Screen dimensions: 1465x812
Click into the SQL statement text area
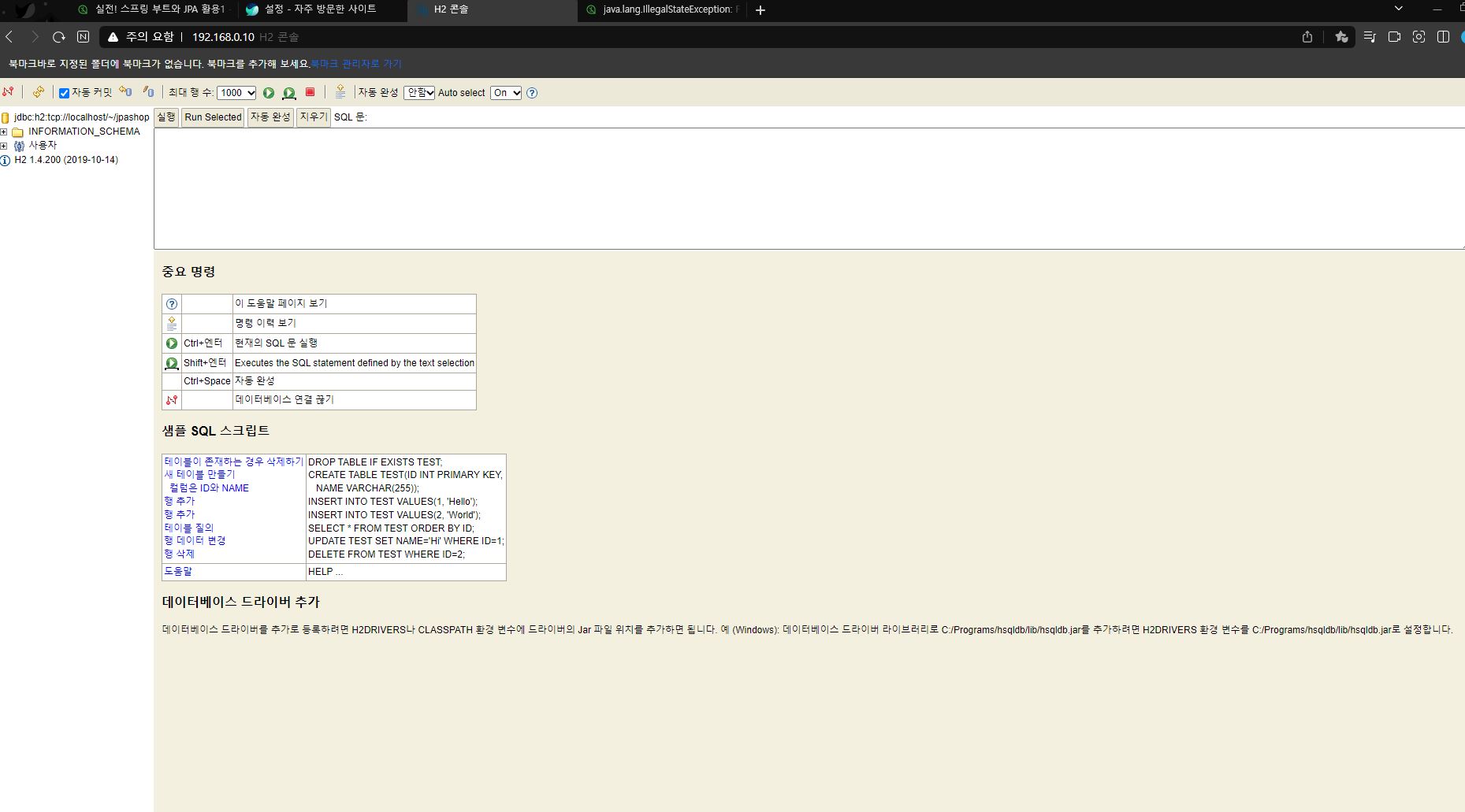(x=809, y=188)
